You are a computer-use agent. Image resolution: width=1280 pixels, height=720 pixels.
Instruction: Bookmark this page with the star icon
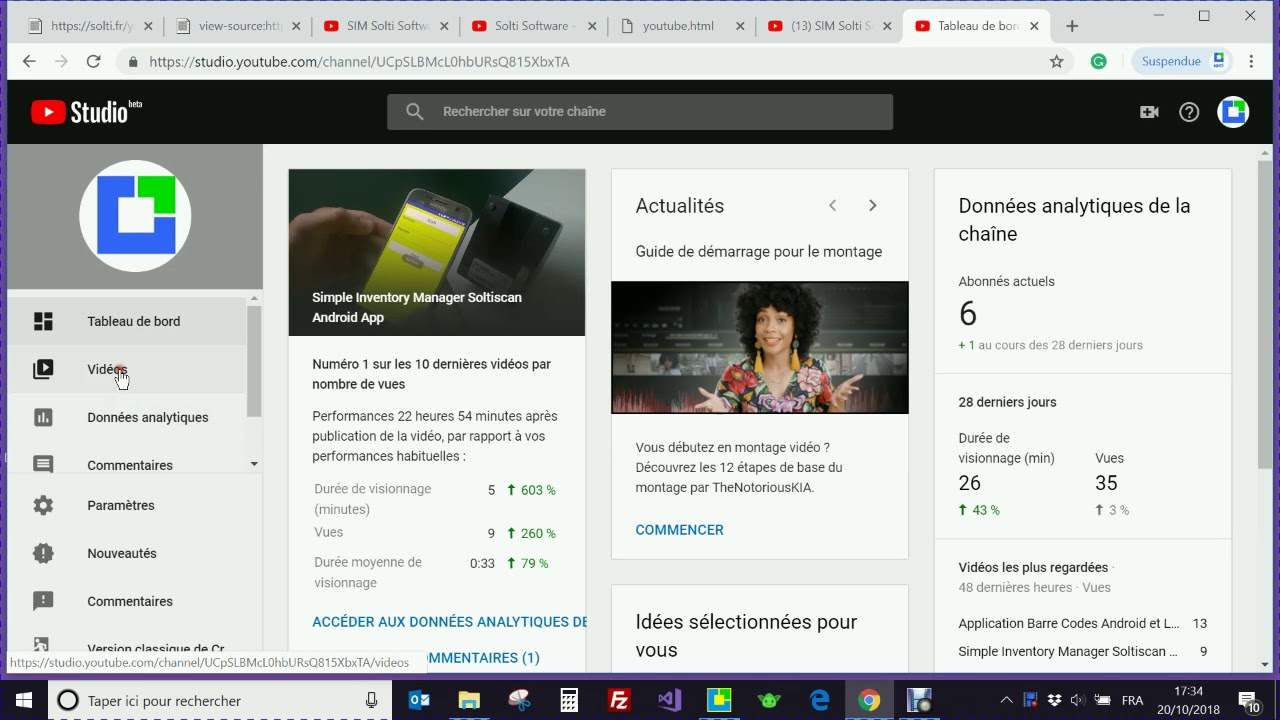click(1056, 61)
